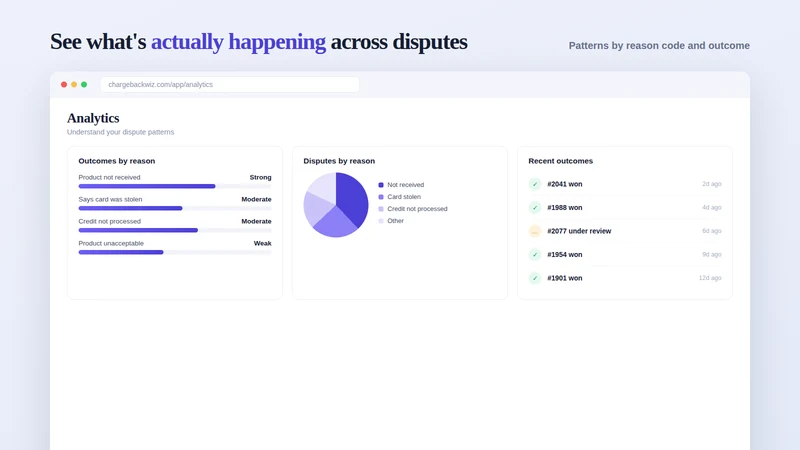This screenshot has height=450, width=800.
Task: Click the 'Credit not processed' legend text
Action: pyautogui.click(x=417, y=209)
